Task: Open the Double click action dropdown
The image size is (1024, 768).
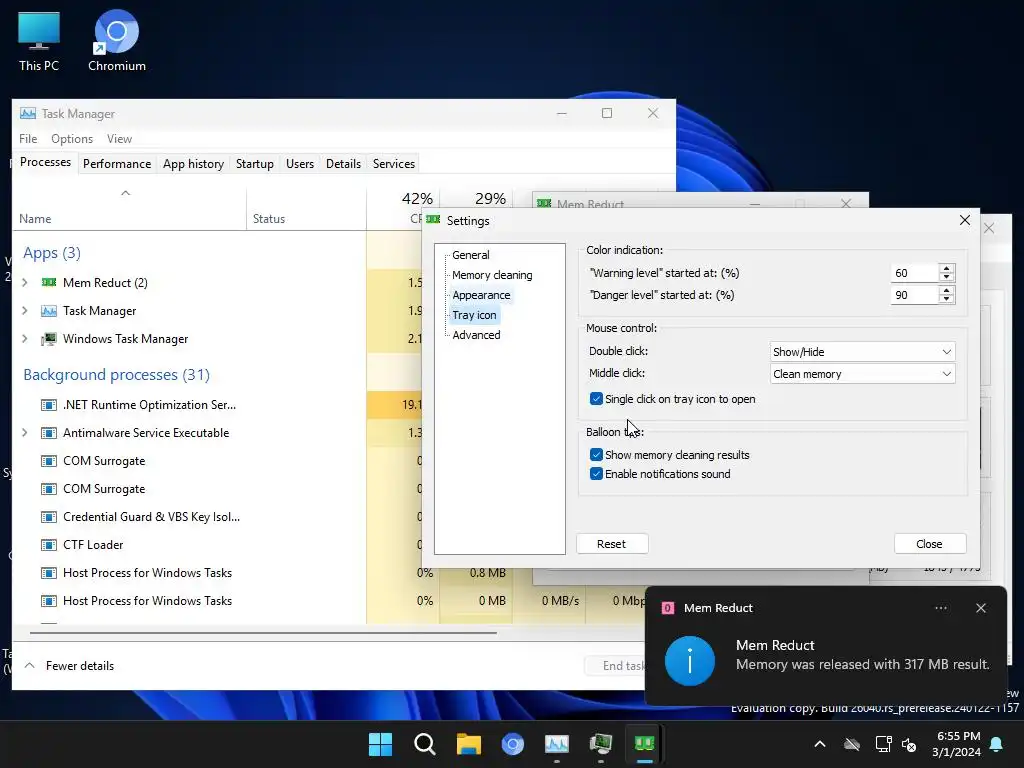Action: 862,352
